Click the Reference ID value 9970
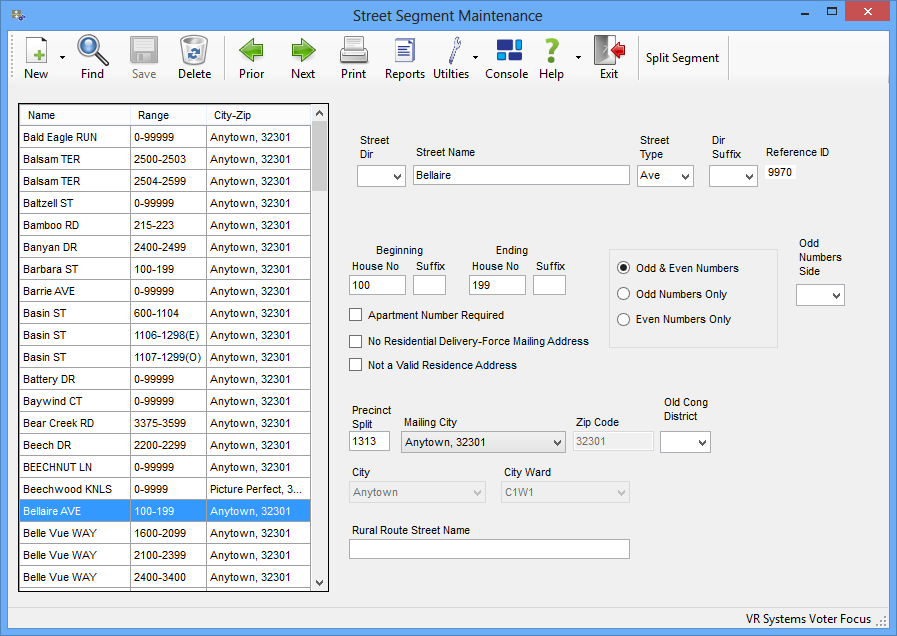The width and height of the screenshot is (897, 636). coord(780,172)
